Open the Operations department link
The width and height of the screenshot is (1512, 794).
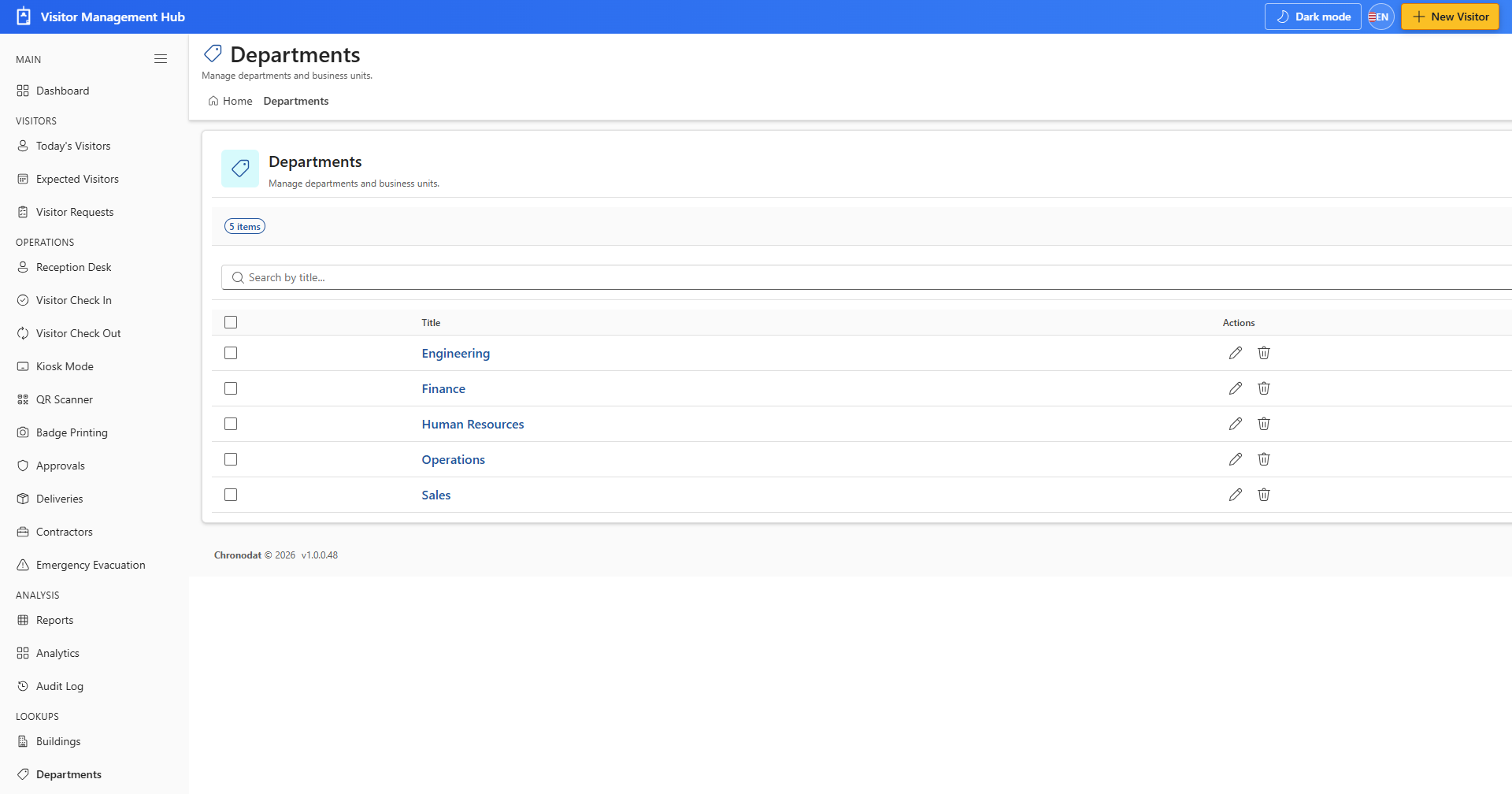(453, 459)
